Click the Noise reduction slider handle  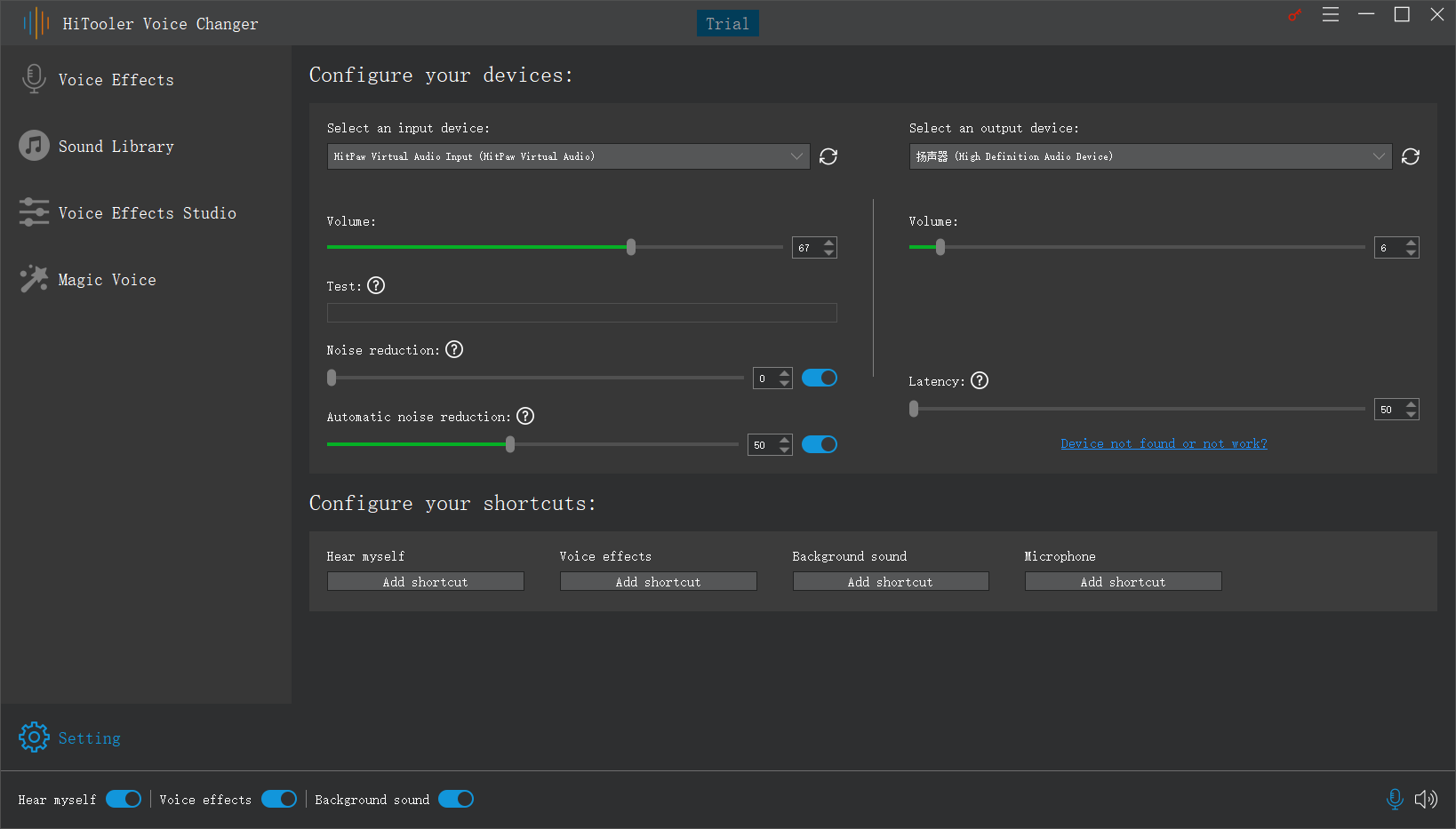[x=332, y=378]
